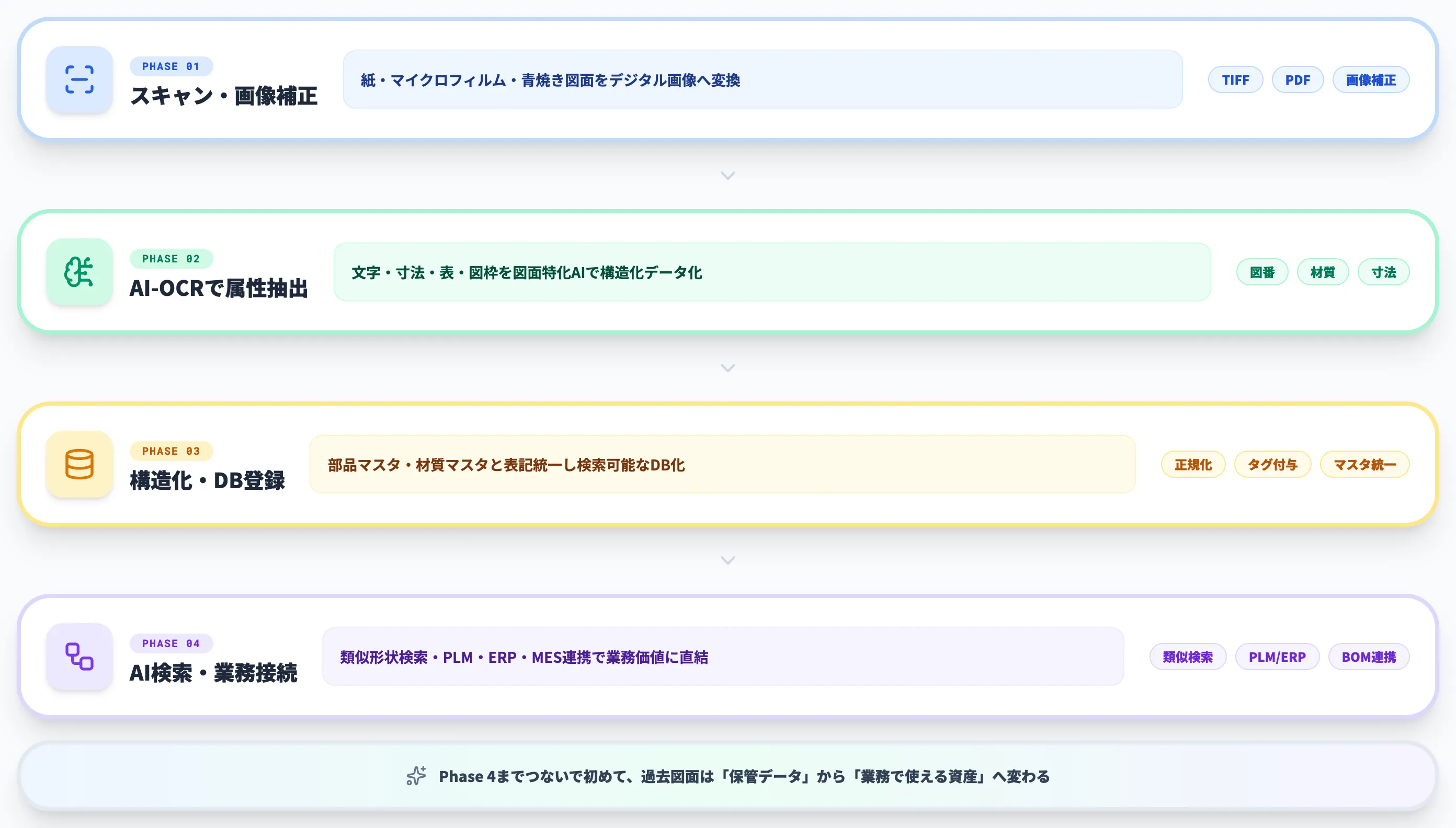Expand the chevron above Phase 04
Viewport: 1456px width, 828px height.
[x=727, y=560]
